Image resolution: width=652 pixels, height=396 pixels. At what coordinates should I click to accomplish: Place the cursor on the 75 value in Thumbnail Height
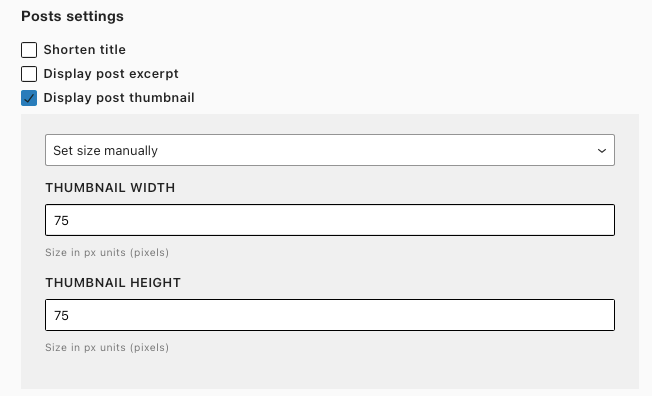click(61, 315)
